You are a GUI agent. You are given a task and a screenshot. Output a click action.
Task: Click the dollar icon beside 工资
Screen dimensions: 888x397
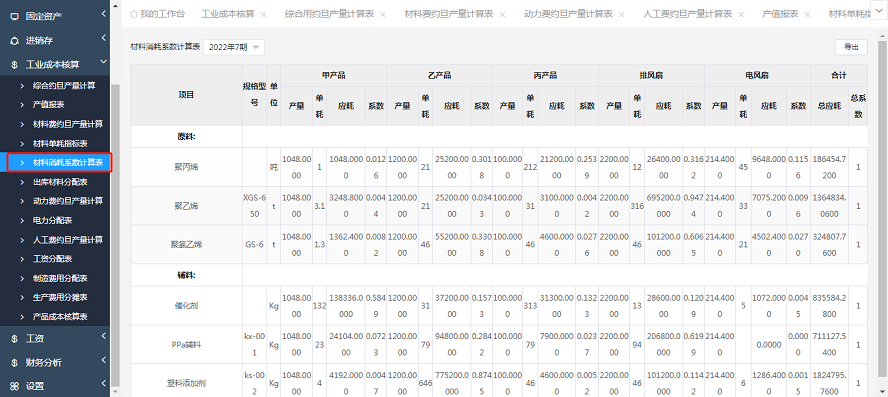point(15,339)
